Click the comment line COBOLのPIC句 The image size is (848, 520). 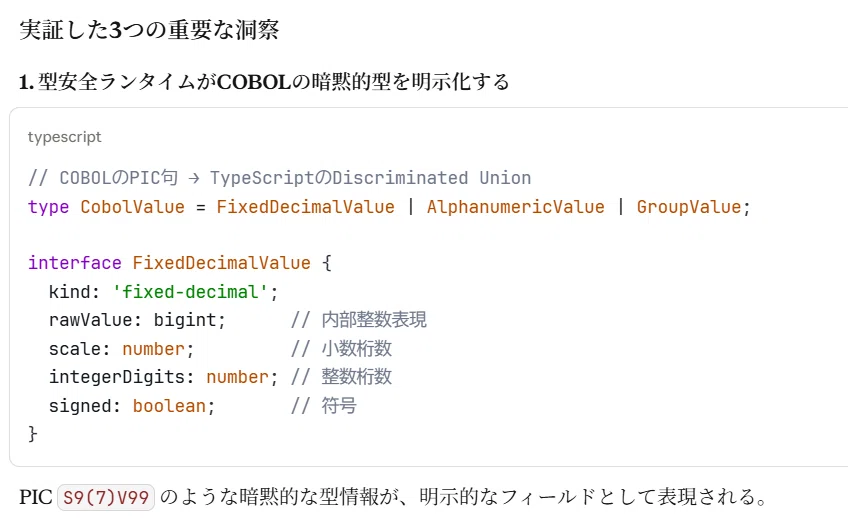280,178
